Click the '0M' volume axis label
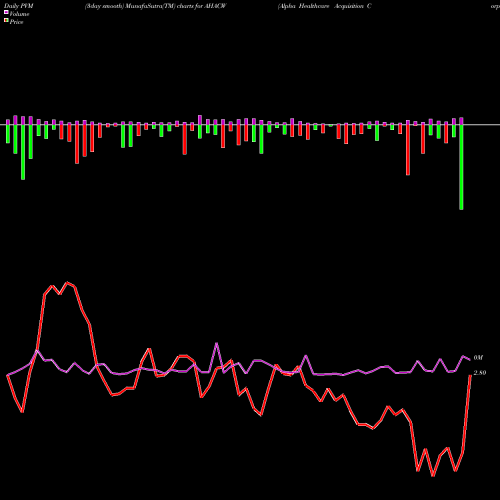Viewport: 500px width, 500px height. coord(478,358)
